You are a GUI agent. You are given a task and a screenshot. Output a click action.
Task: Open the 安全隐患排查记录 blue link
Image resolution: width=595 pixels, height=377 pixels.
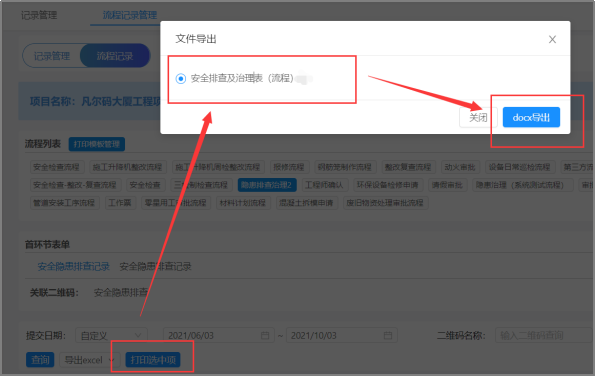coord(73,267)
